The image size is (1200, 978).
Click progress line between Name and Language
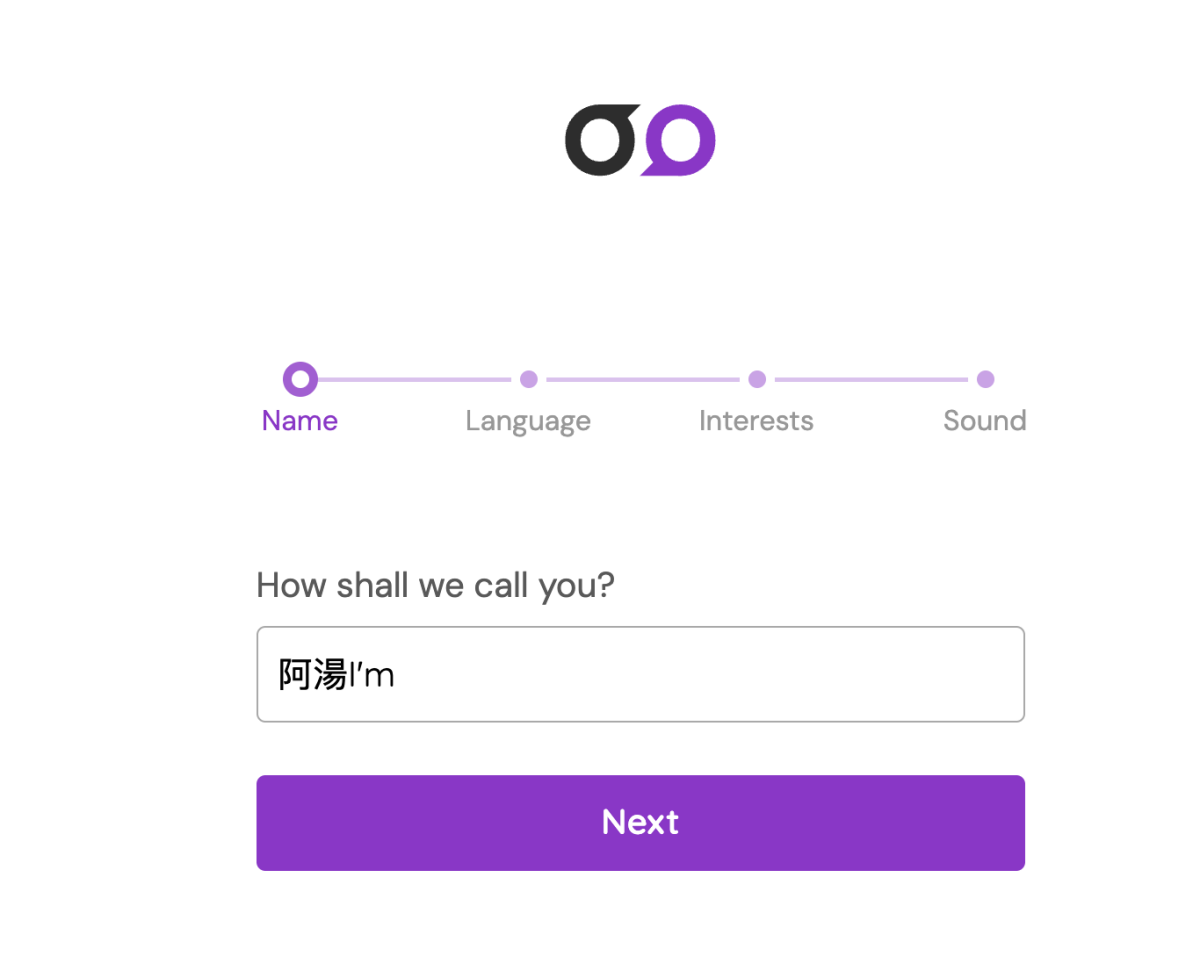[x=414, y=380]
